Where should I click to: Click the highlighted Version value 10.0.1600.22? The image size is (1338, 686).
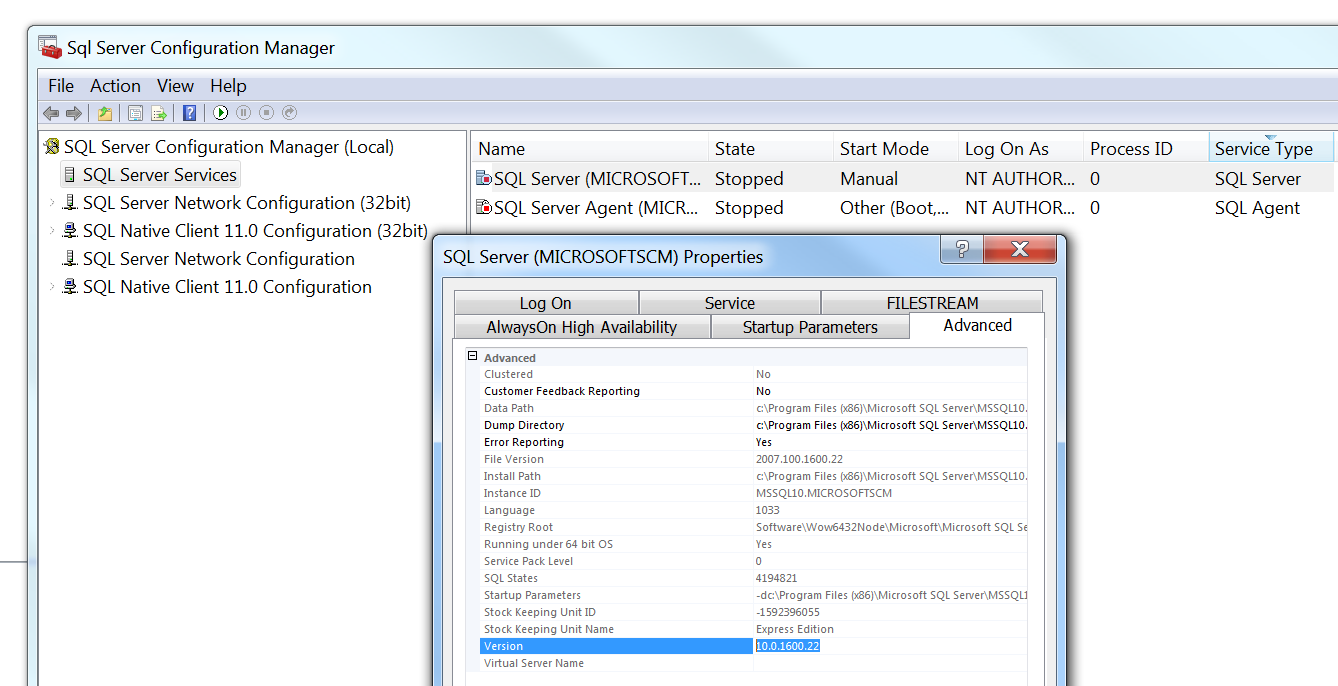[x=788, y=646]
